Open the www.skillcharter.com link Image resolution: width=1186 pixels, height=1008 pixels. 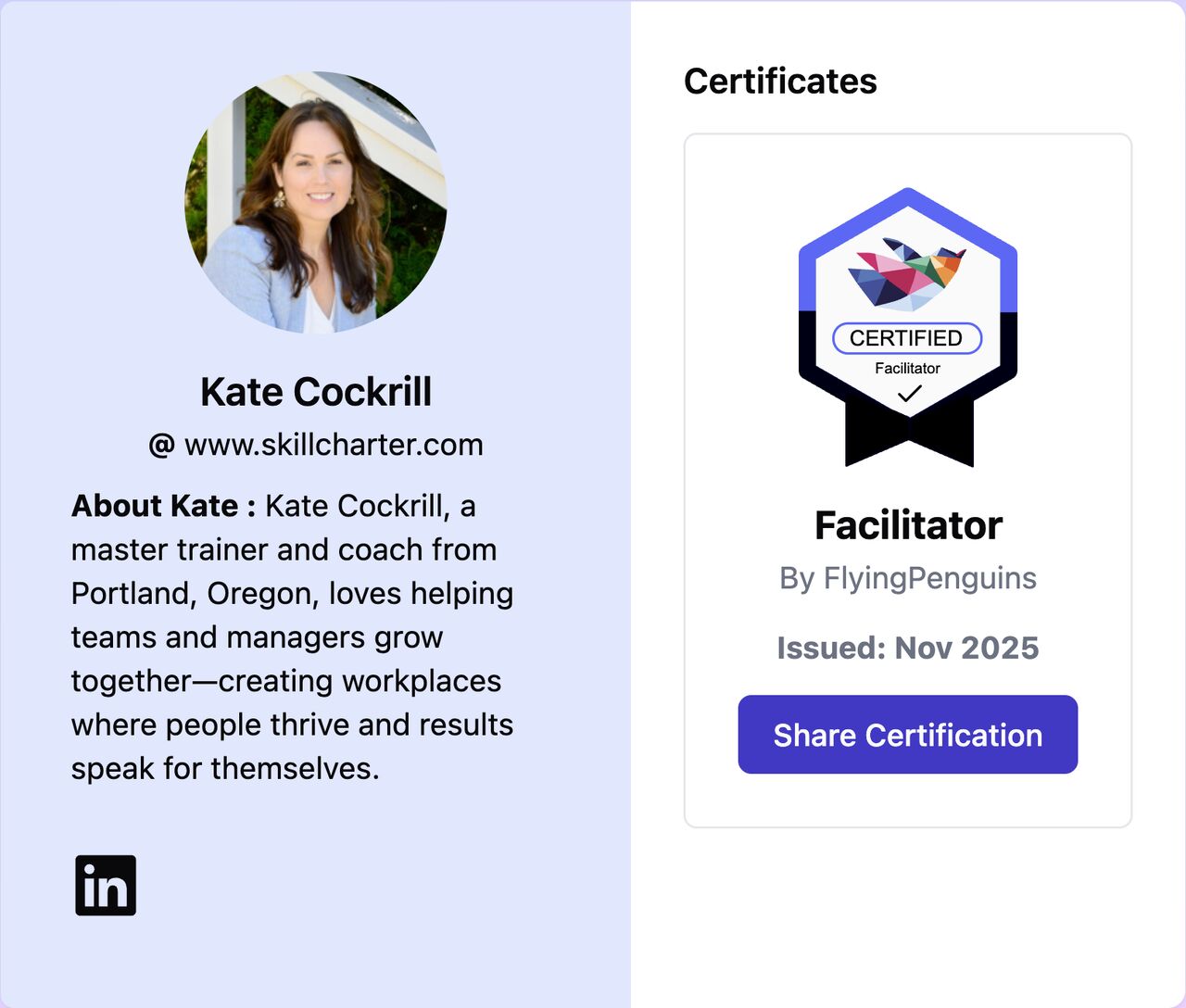[334, 445]
